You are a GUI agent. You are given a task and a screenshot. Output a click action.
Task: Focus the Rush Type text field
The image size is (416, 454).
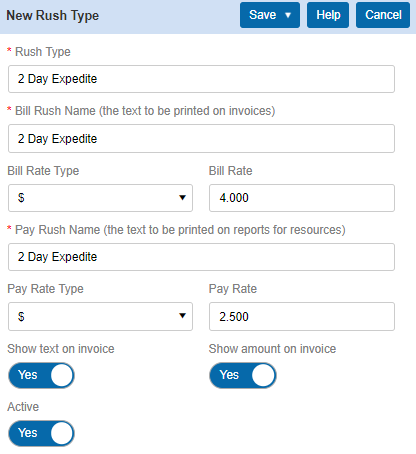tap(201, 79)
